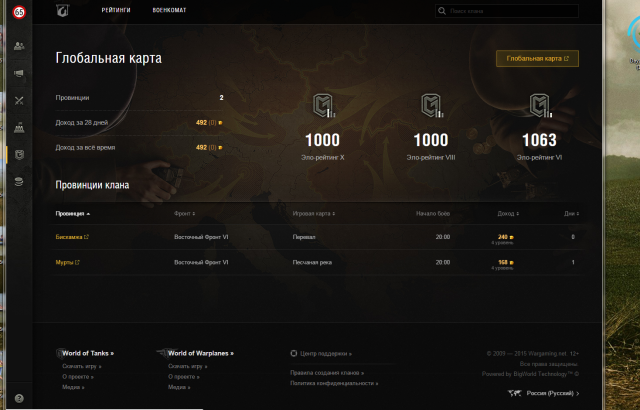The width and height of the screenshot is (640, 410).
Task: Open the clan treasury coins icon
Action: click(x=19, y=181)
